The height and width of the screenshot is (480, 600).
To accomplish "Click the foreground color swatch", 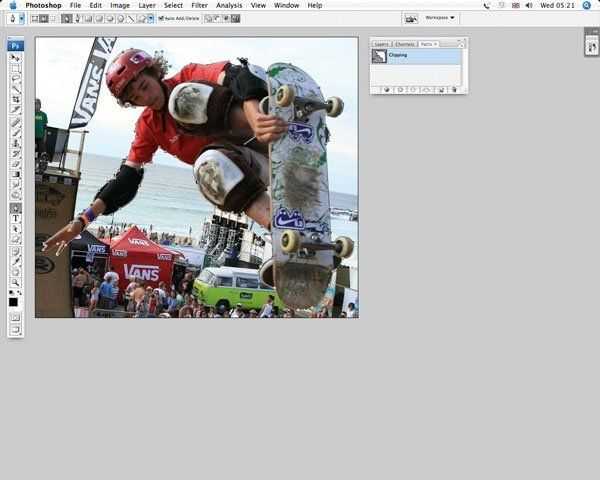I will pyautogui.click(x=13, y=301).
